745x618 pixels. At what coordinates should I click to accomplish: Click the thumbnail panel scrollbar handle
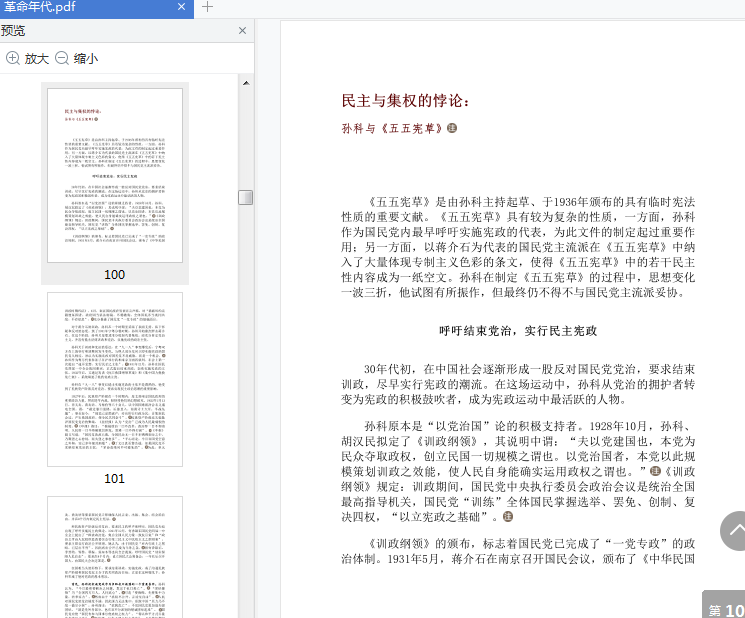coord(246,198)
